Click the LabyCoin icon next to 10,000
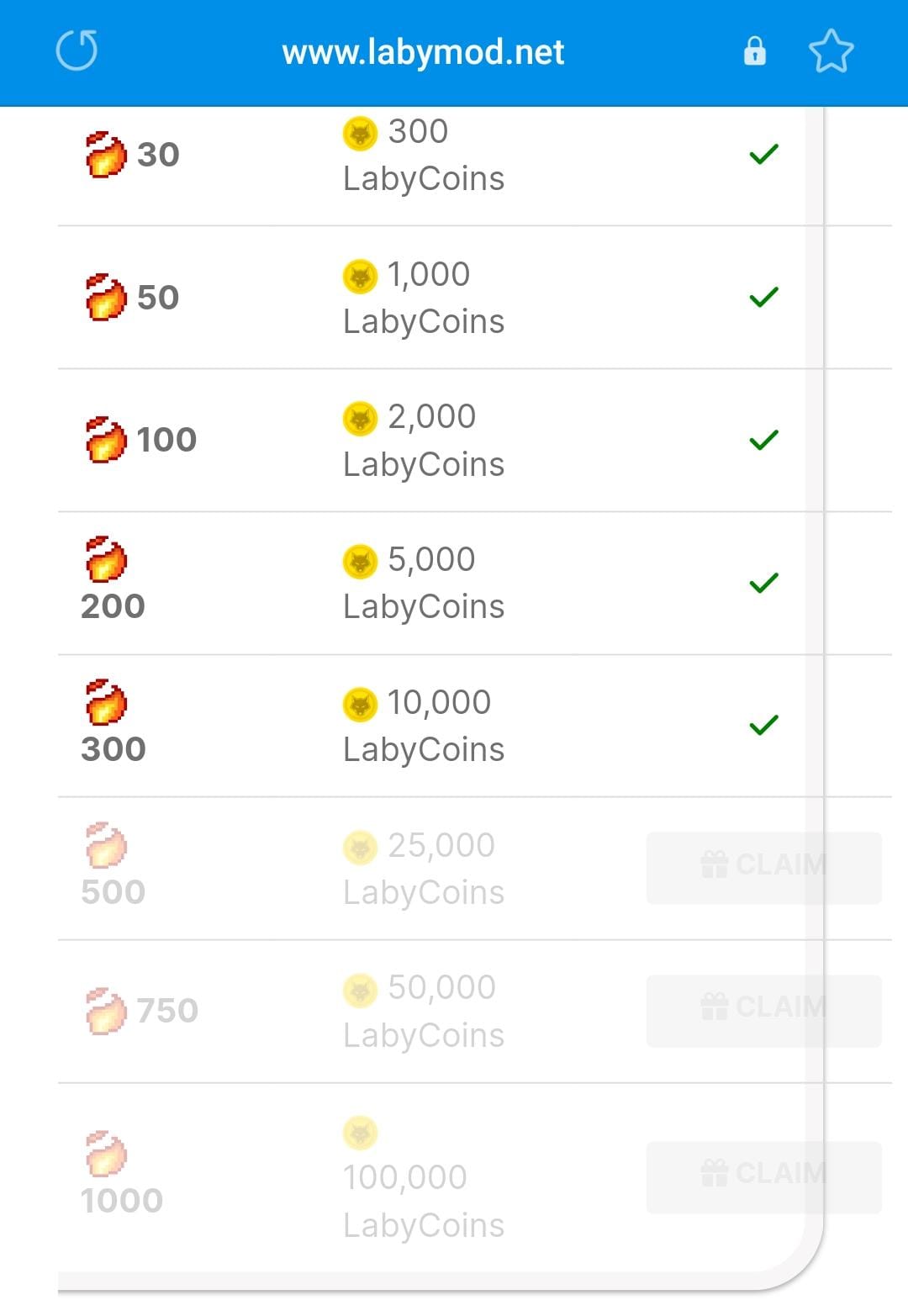908x1316 pixels. 360,705
